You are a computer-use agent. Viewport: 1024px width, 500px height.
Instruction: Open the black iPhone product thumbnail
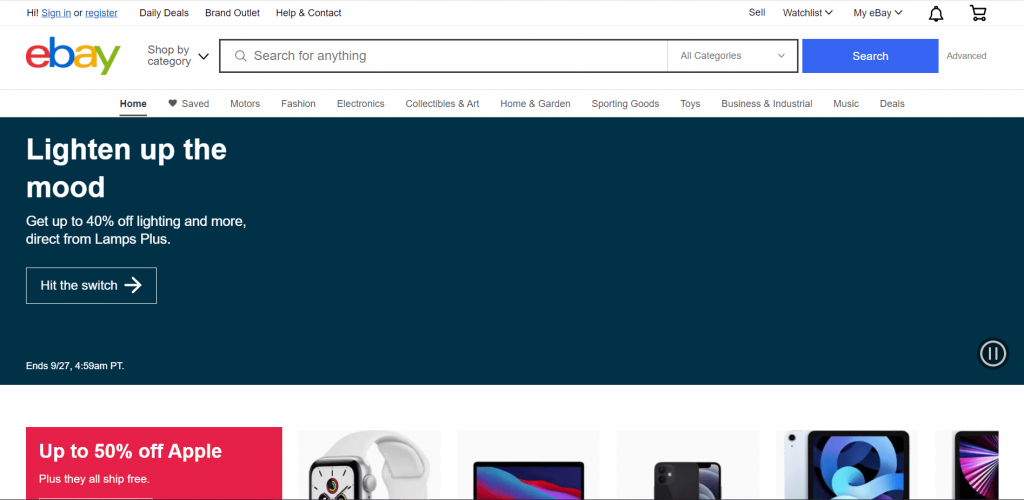[x=688, y=465]
